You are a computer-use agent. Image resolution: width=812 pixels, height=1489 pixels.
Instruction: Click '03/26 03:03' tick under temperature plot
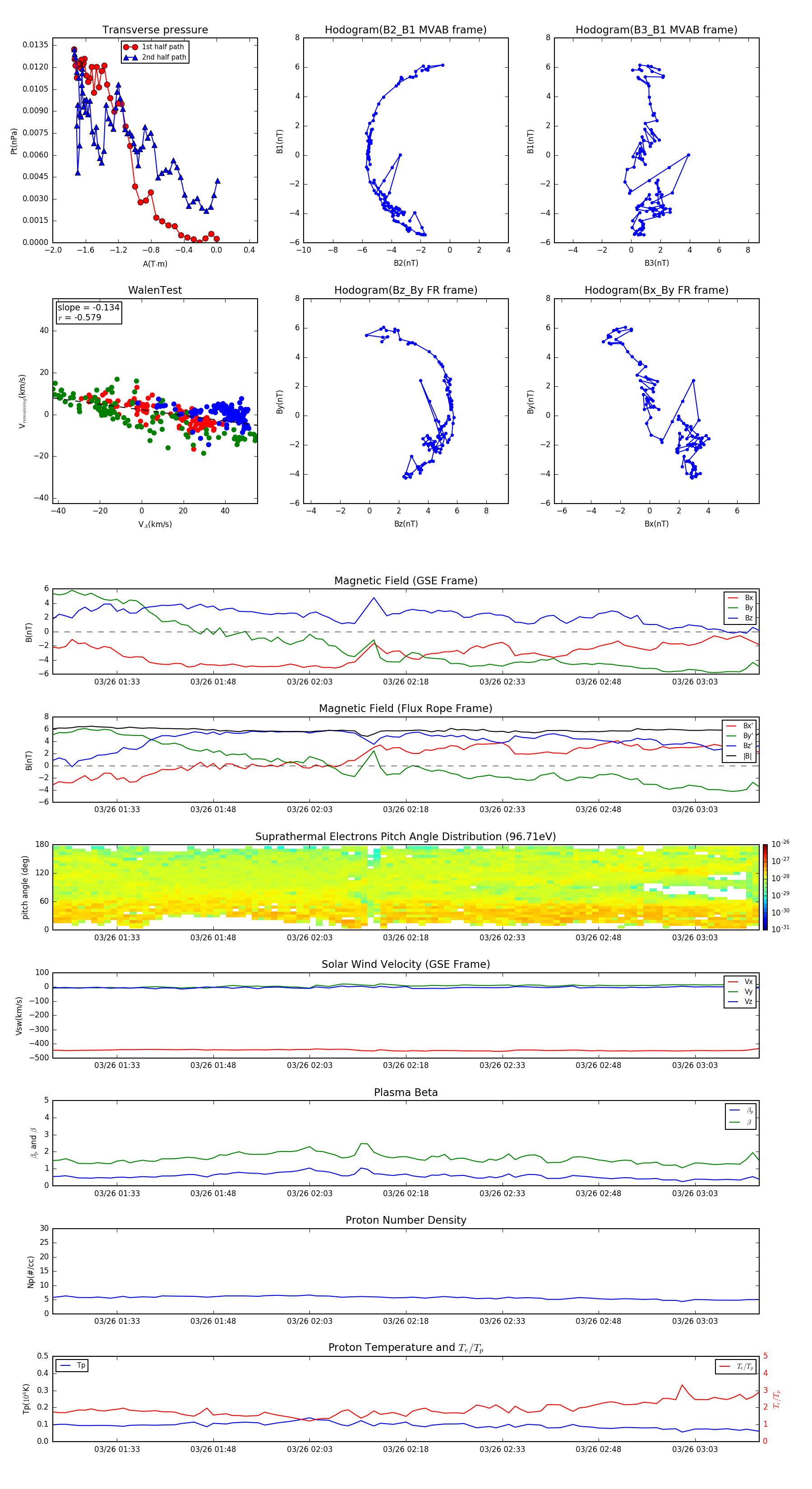pos(695,1449)
